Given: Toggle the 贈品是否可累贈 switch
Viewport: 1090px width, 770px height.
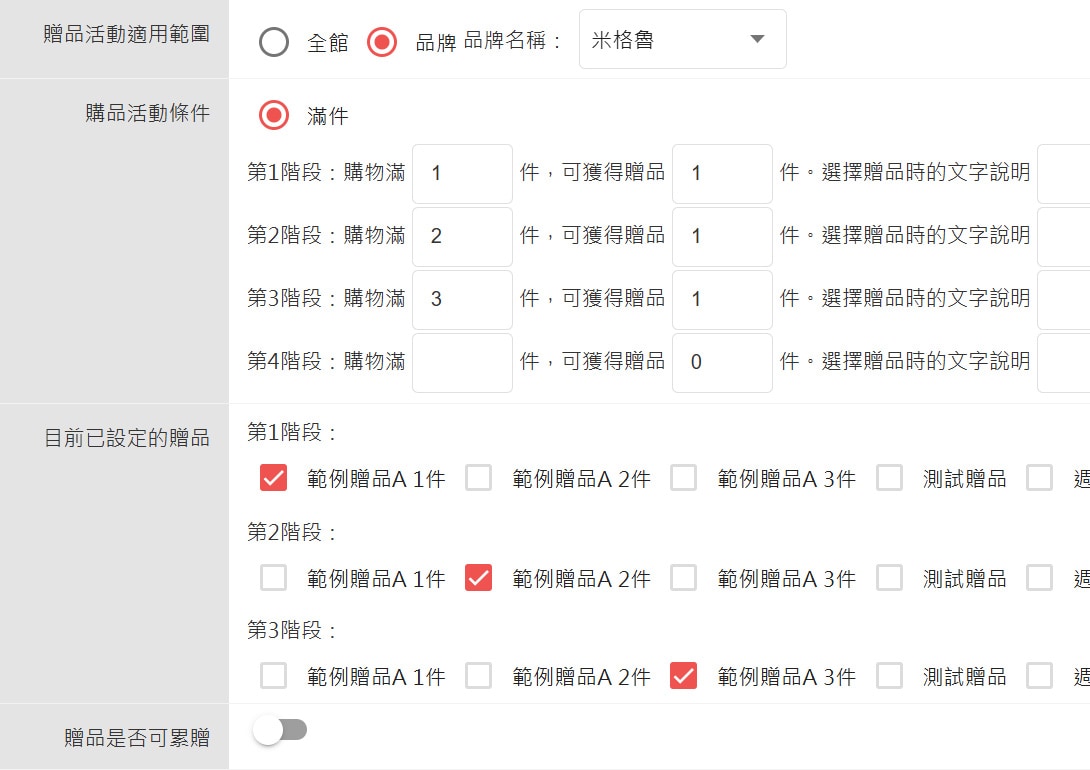Looking at the screenshot, I should (x=280, y=730).
